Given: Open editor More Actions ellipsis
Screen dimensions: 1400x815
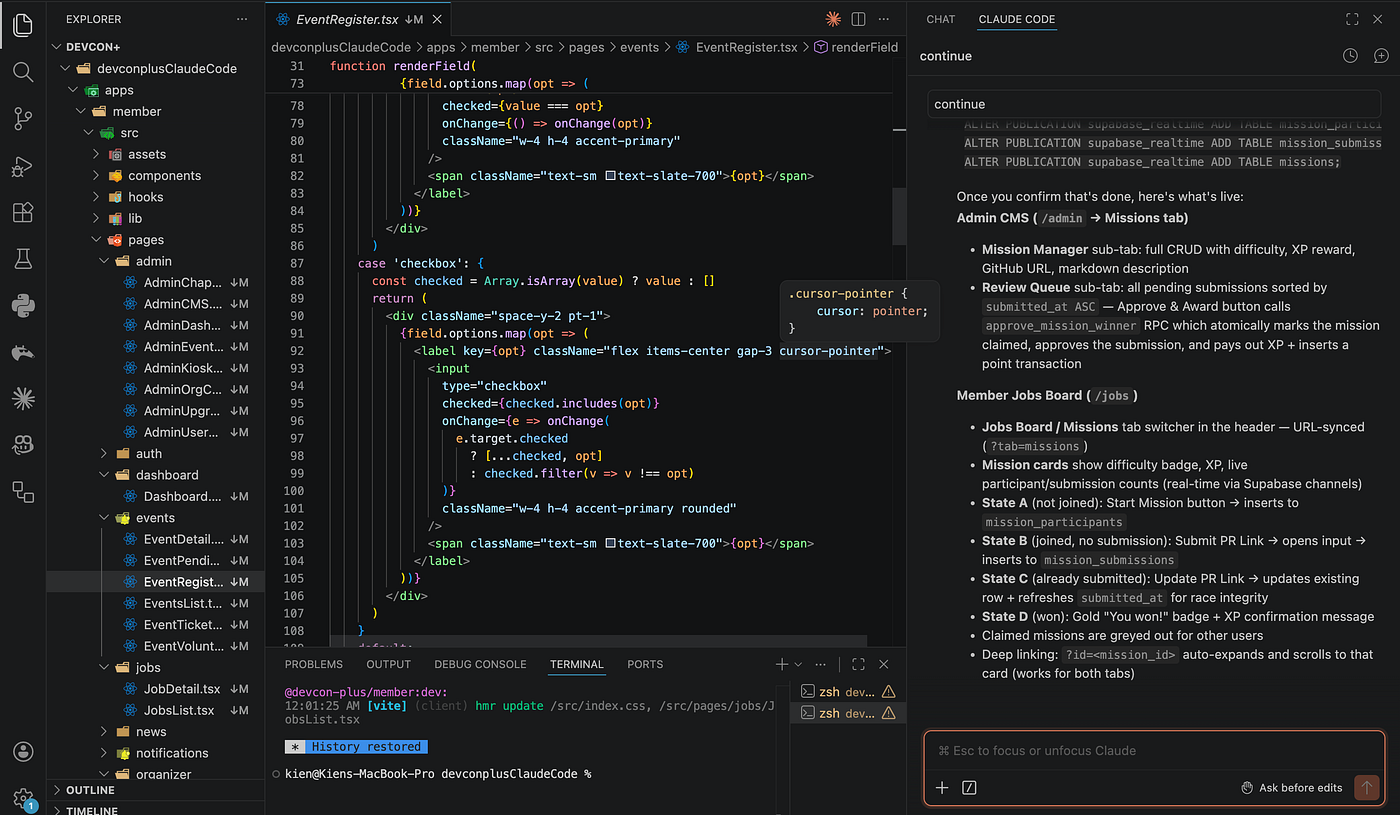Looking at the screenshot, I should click(x=884, y=19).
